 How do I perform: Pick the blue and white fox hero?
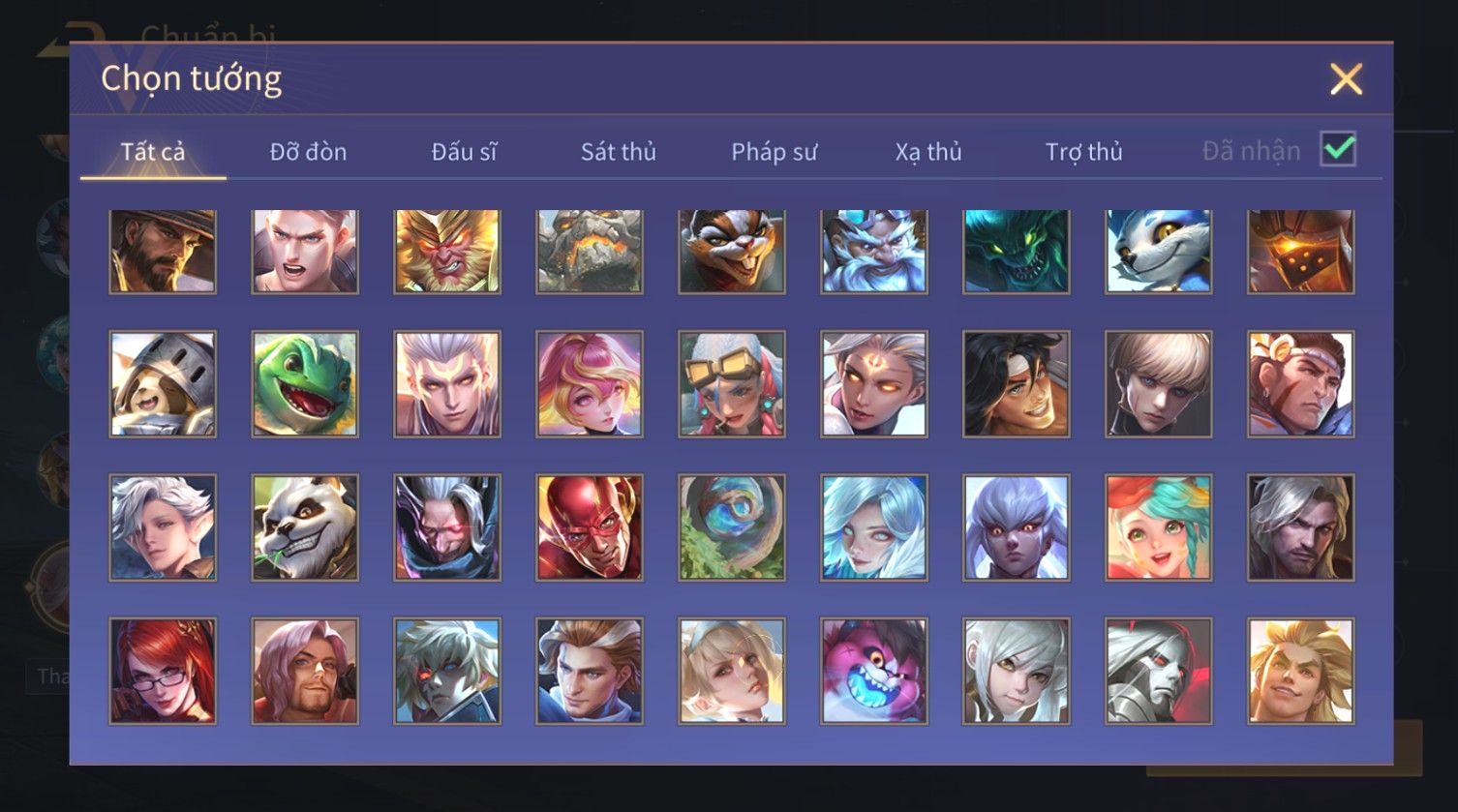1159,252
